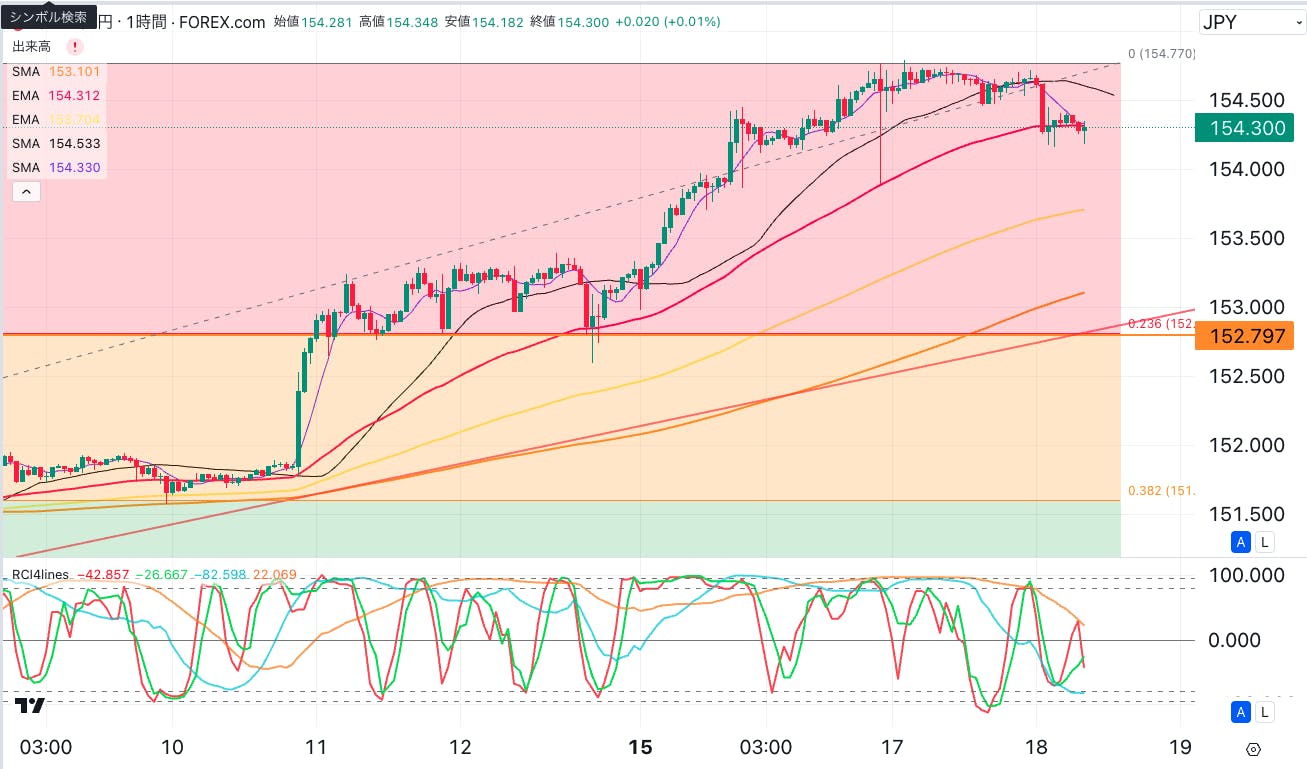The width and height of the screenshot is (1307, 769).
Task: Click the red volume warning exclamation icon
Action: click(75, 47)
